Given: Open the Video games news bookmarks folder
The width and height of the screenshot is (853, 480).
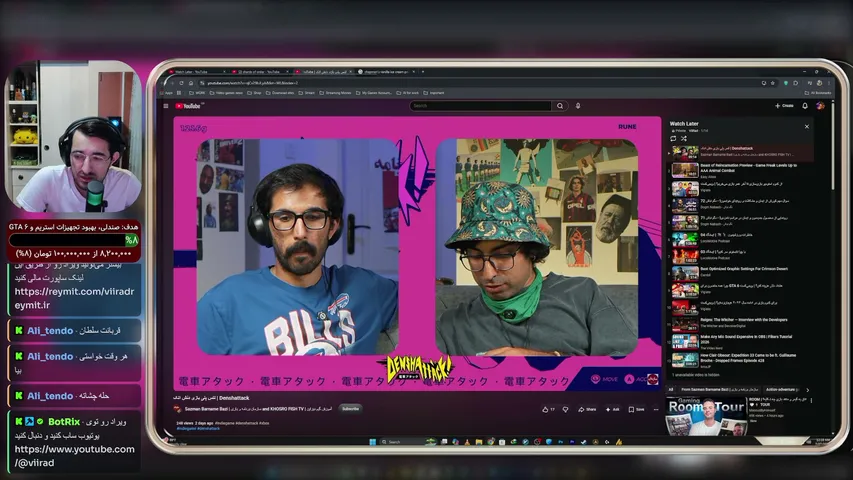Looking at the screenshot, I should click(x=226, y=93).
